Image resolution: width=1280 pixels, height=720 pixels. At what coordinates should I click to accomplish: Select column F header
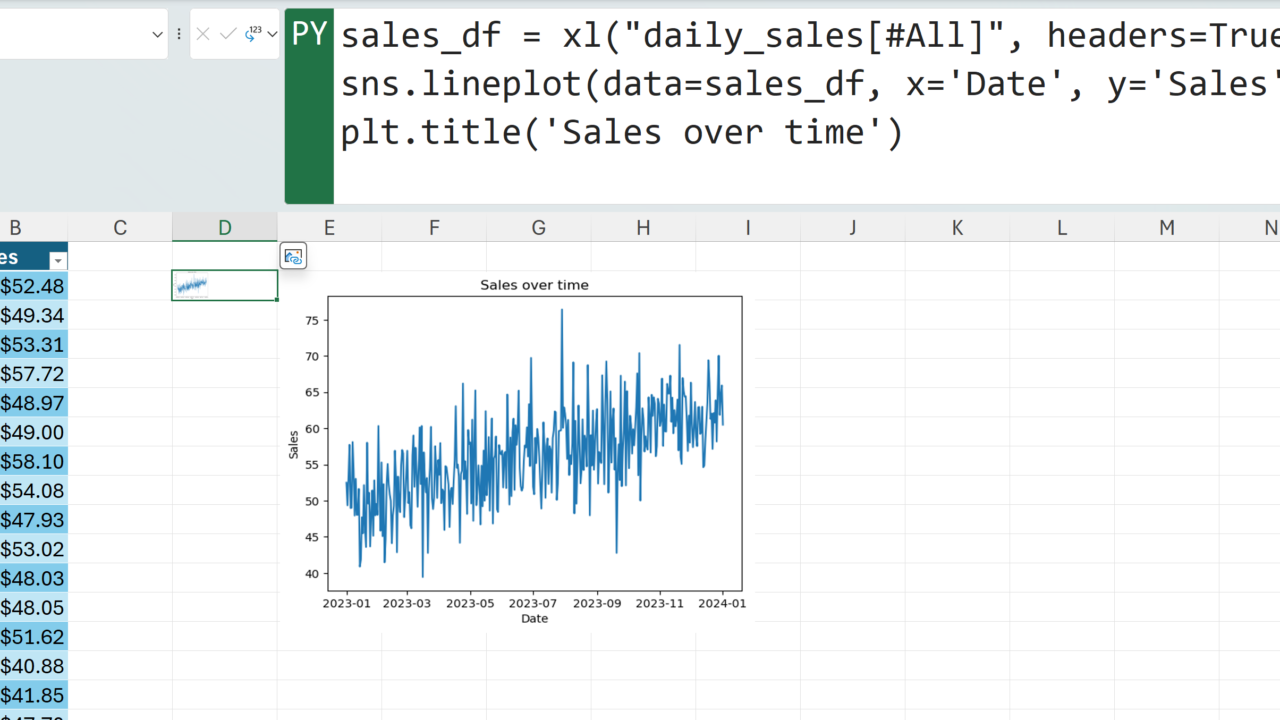pos(434,228)
